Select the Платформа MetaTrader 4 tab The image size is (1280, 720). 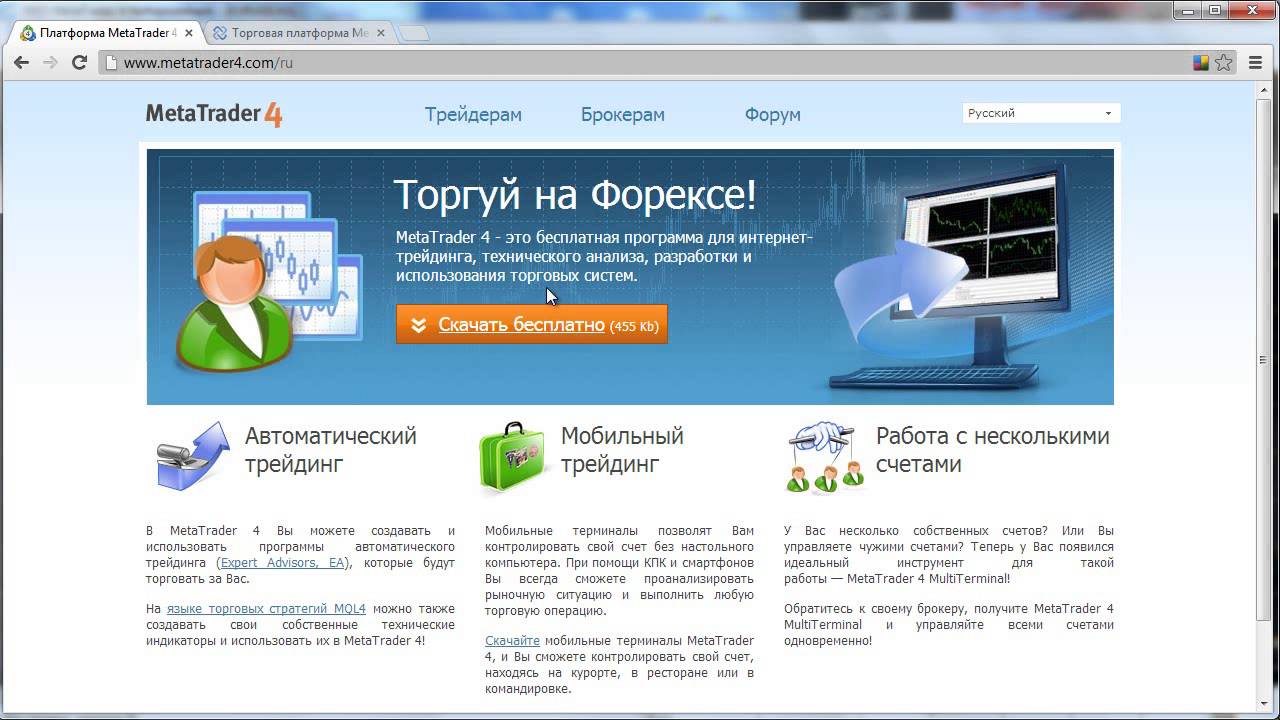[x=107, y=33]
